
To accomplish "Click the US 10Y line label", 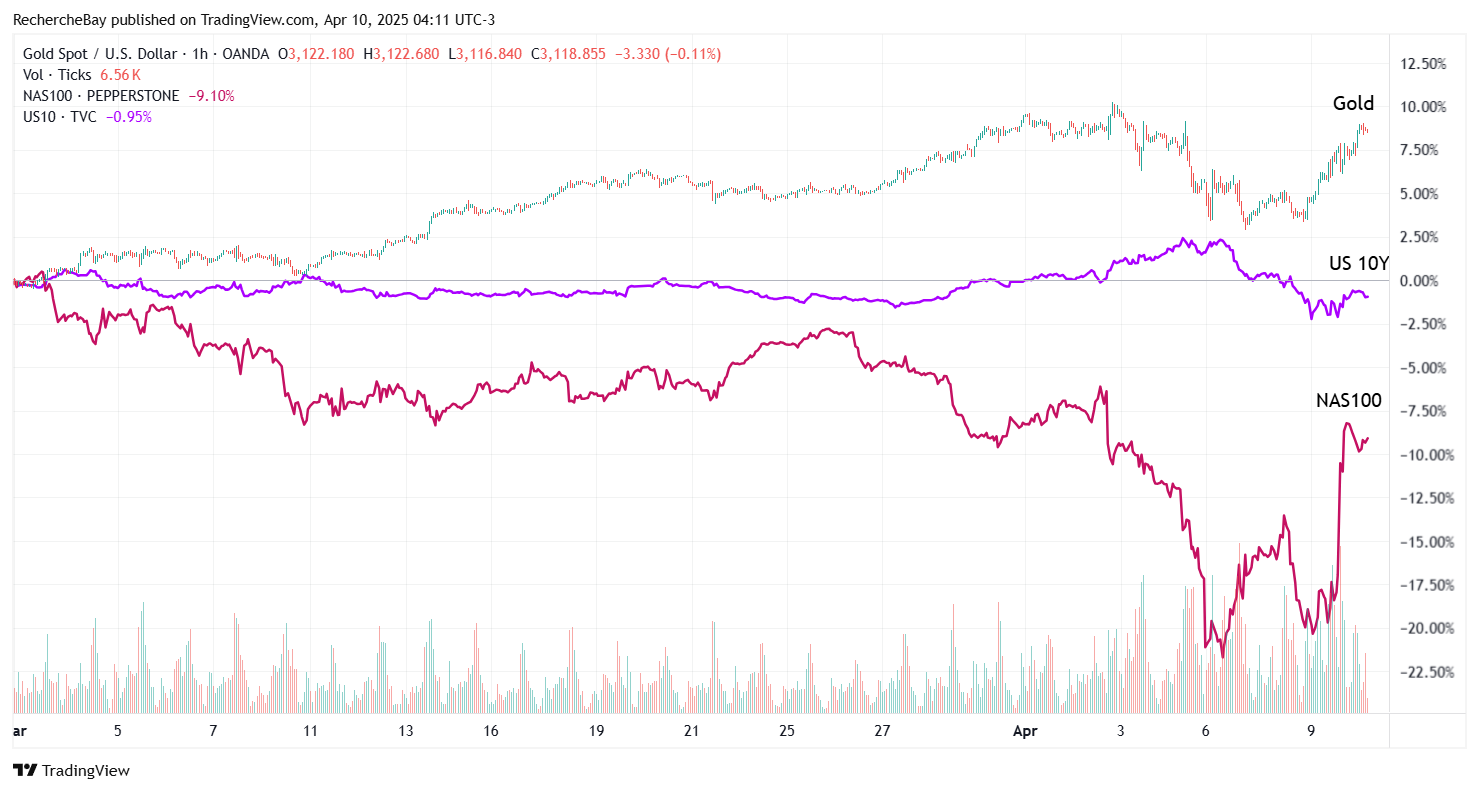I will coord(1359,263).
